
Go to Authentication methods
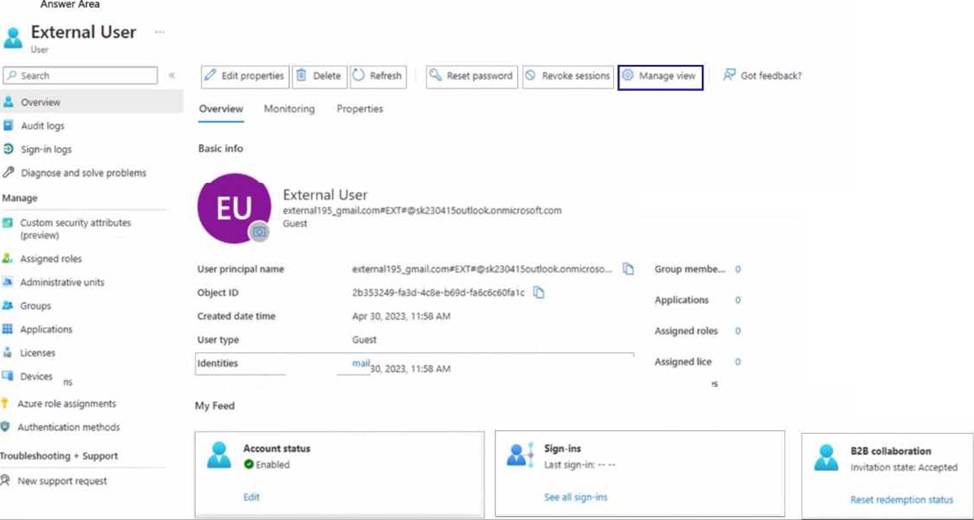(69, 427)
